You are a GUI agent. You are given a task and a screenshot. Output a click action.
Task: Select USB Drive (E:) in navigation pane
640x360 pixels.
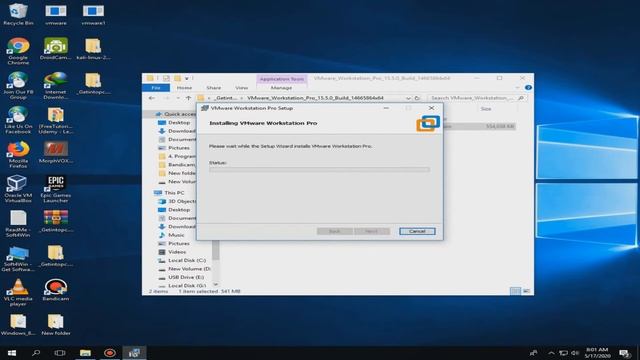tap(186, 278)
